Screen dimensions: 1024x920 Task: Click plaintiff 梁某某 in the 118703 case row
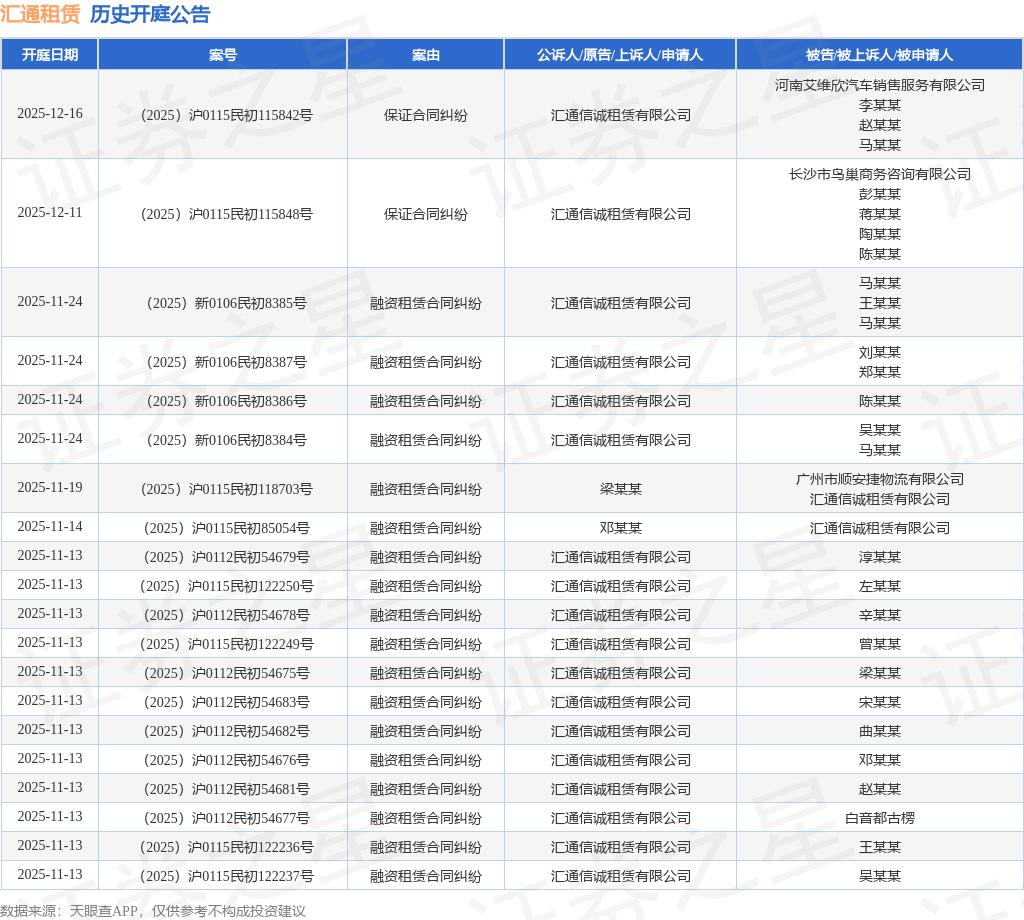620,489
